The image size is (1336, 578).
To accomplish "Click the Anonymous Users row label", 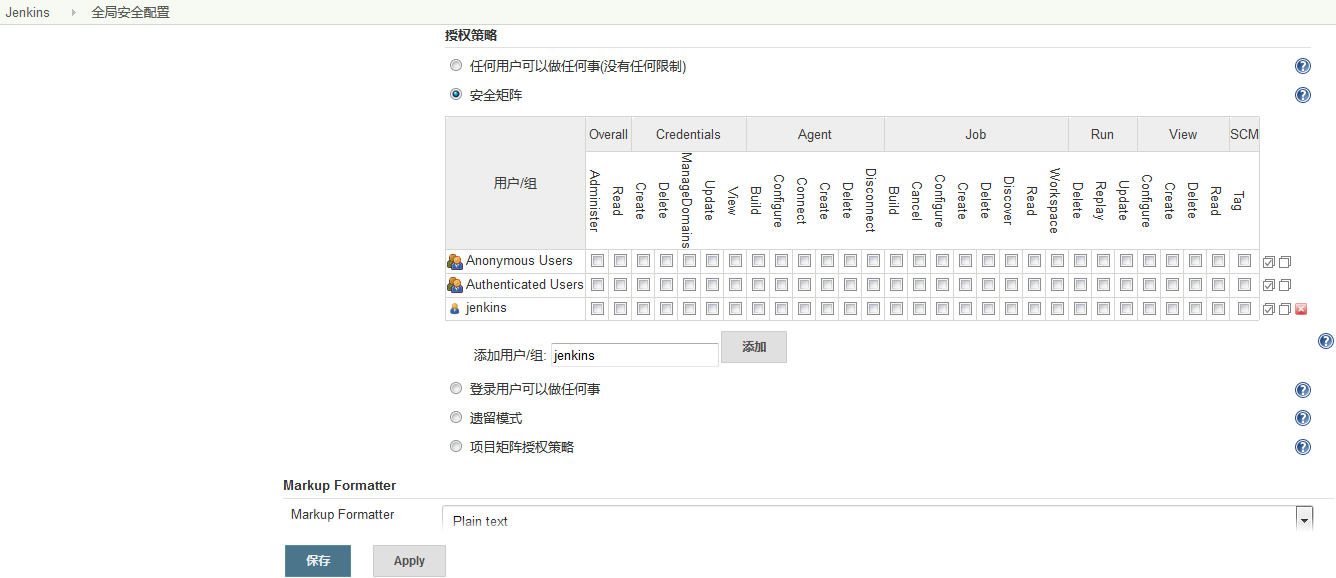I will point(519,261).
